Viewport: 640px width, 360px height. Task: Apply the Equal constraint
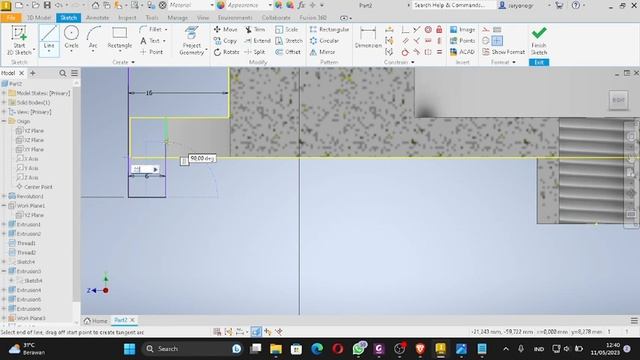click(x=439, y=52)
